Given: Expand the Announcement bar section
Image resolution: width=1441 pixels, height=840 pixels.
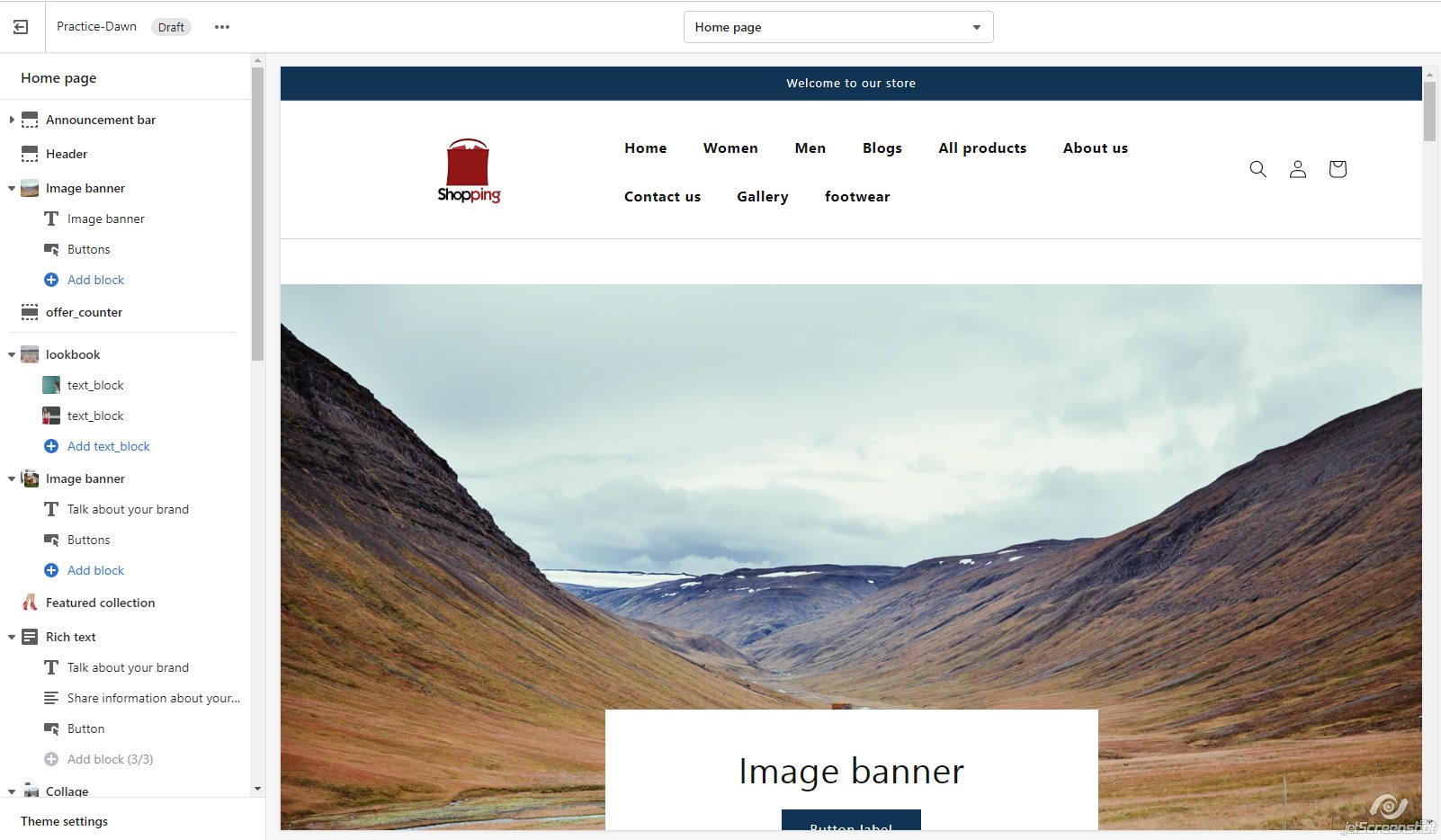Looking at the screenshot, I should pos(12,120).
